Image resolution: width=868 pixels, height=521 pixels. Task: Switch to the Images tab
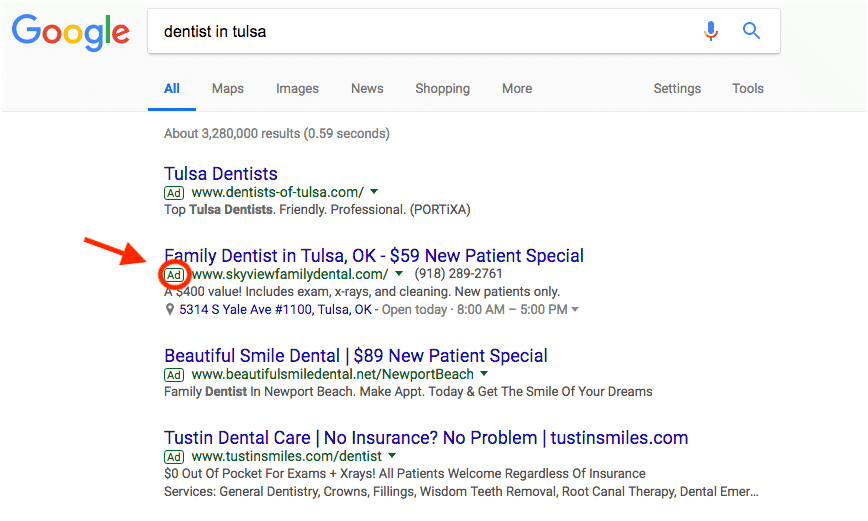coord(297,88)
